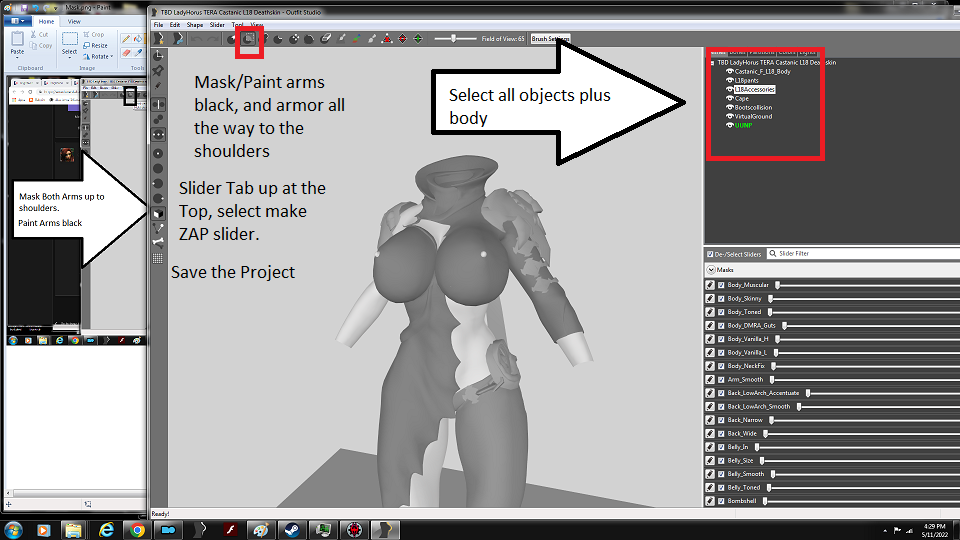
Task: Open Internet Explorer from the taskbar
Action: coord(106,530)
